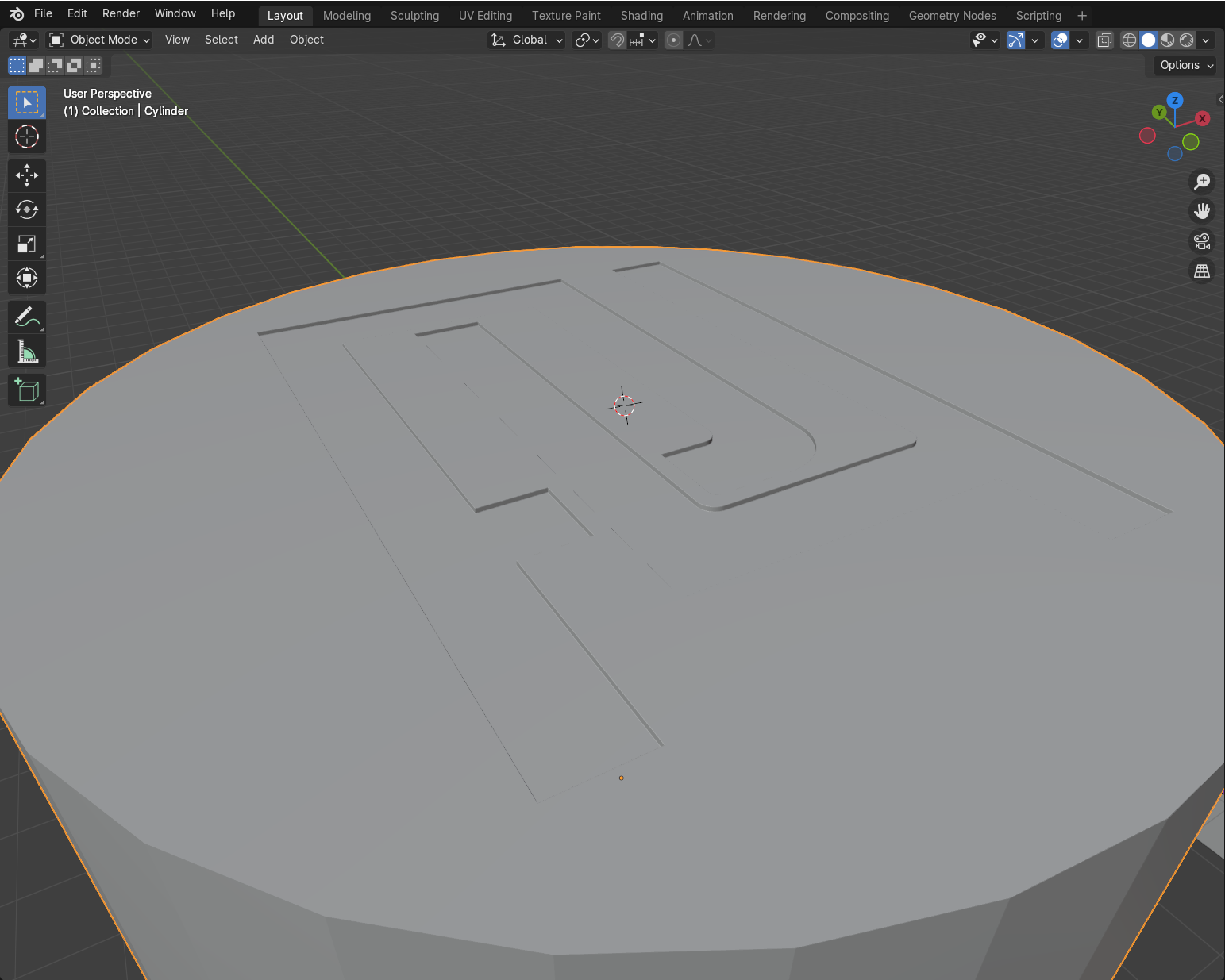Viewport: 1225px width, 980px height.
Task: Open snapping options dropdown
Action: (x=643, y=40)
